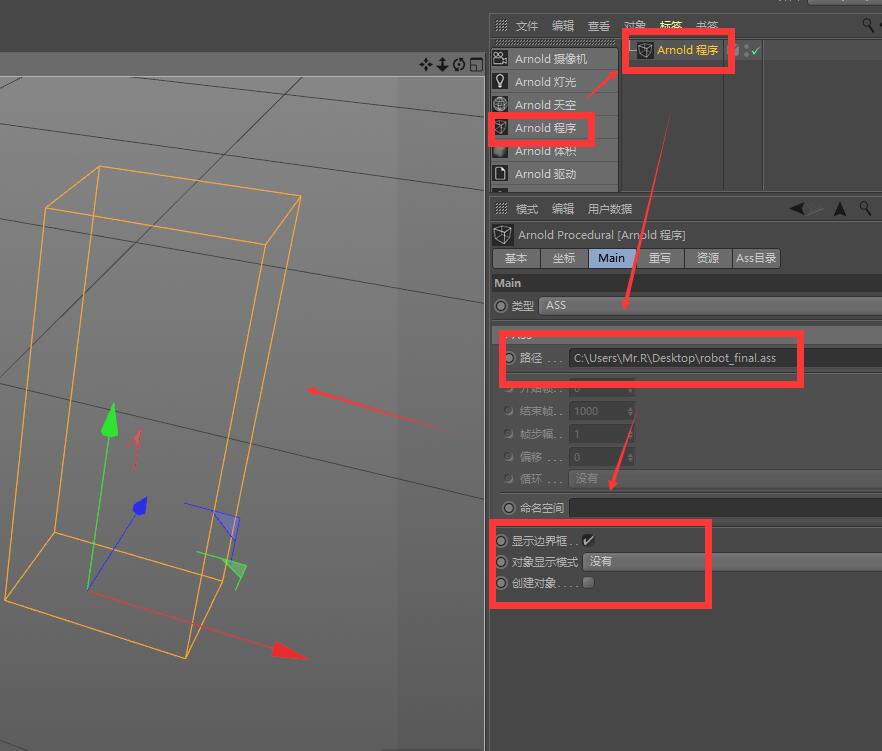
Task: Choose Arnold 驱动 from the list
Action: pyautogui.click(x=555, y=174)
